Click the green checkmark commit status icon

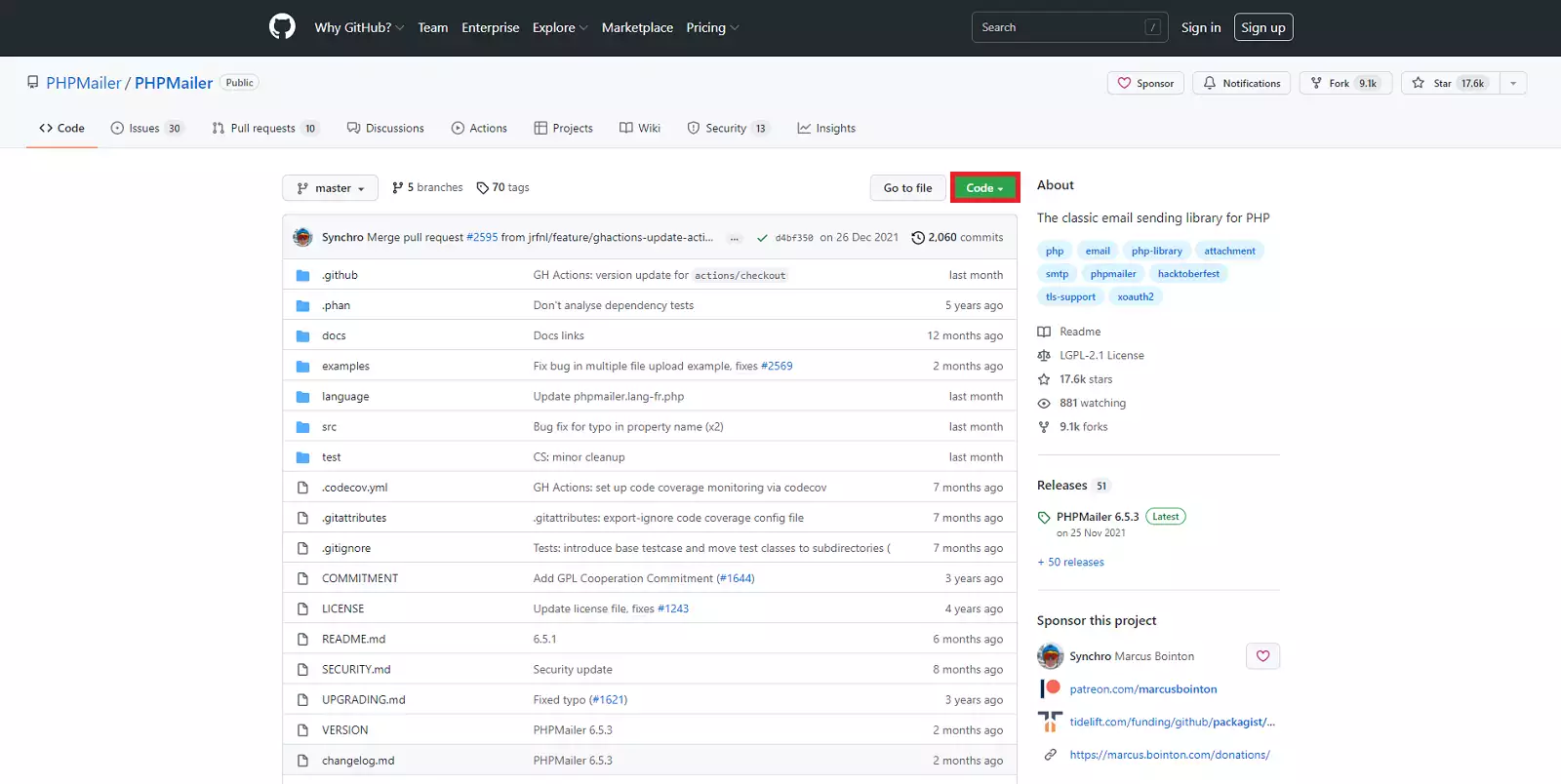[x=762, y=238]
